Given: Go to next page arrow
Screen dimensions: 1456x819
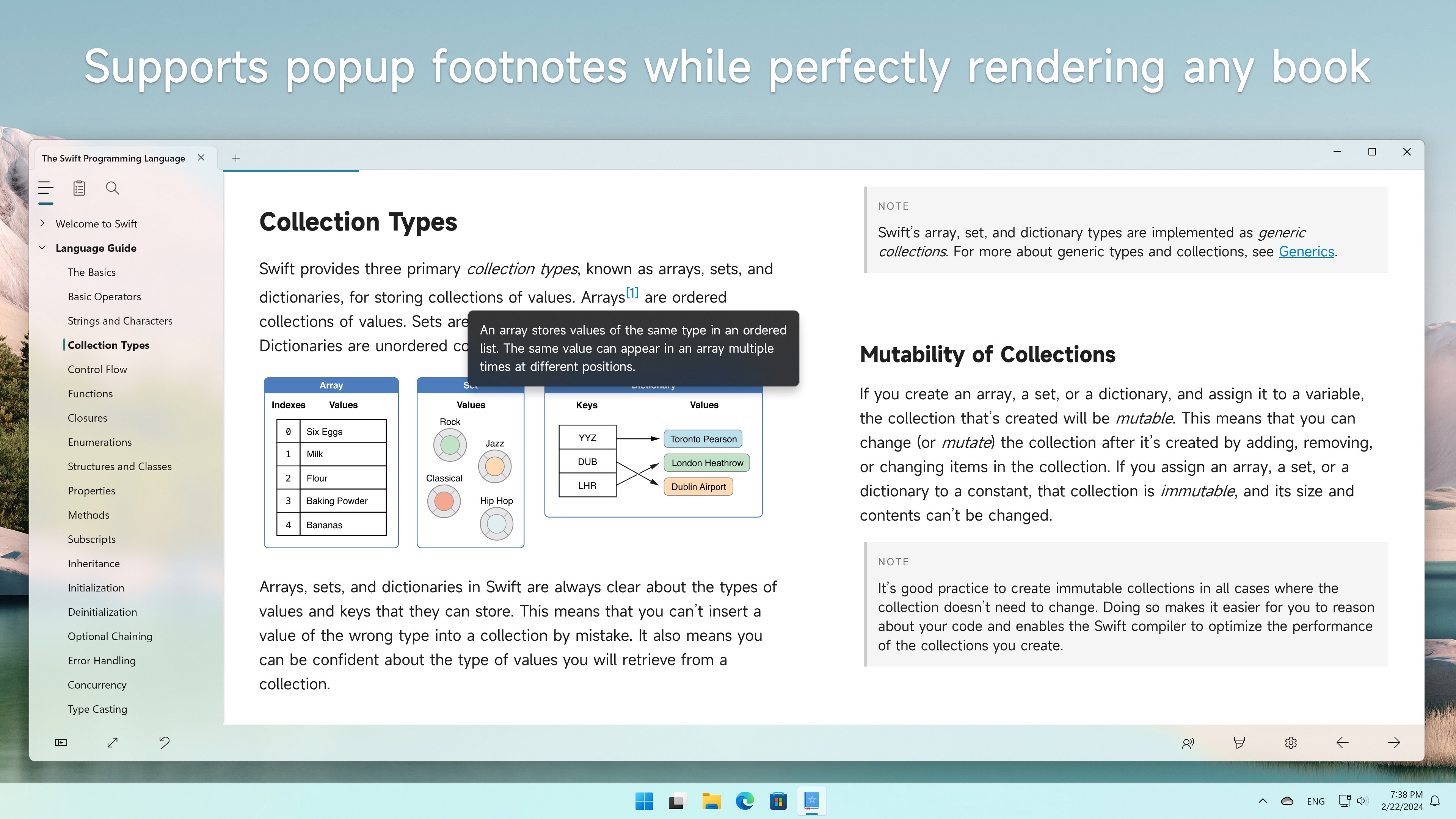Looking at the screenshot, I should pos(1394,743).
